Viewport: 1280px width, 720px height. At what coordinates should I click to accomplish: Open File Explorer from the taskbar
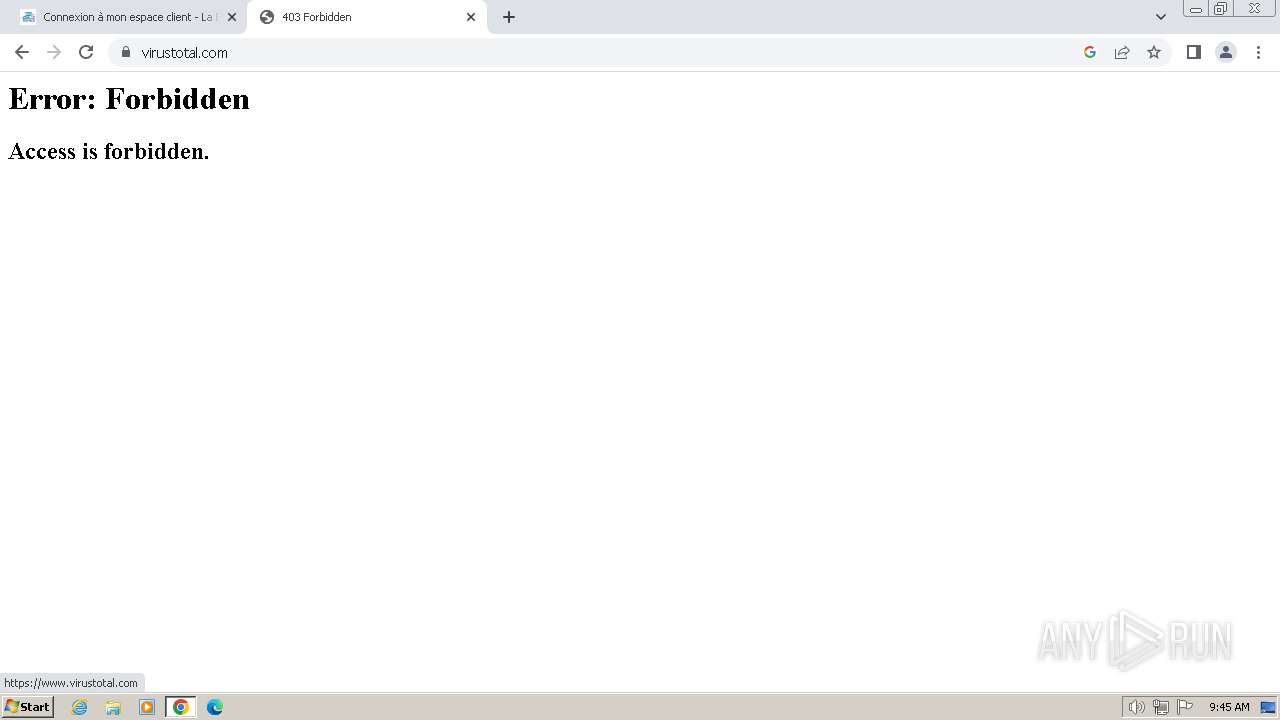tap(113, 707)
